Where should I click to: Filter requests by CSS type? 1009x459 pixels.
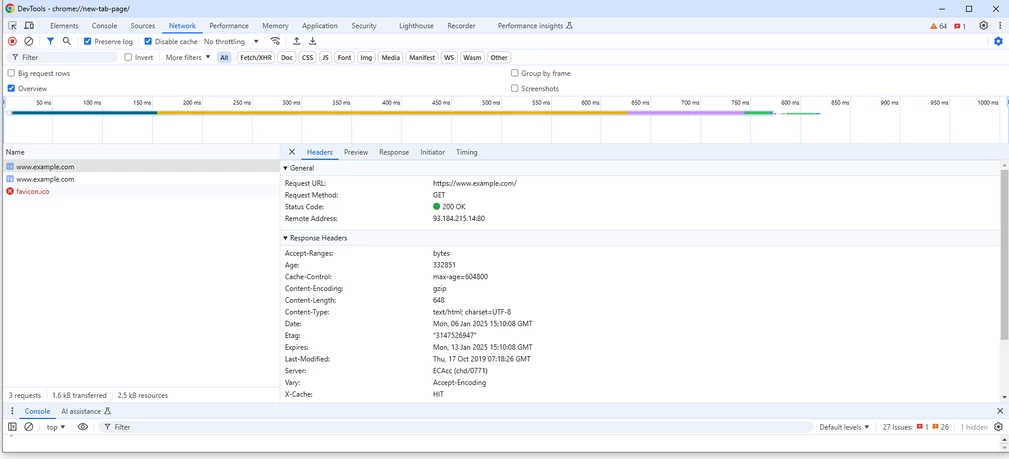point(308,57)
